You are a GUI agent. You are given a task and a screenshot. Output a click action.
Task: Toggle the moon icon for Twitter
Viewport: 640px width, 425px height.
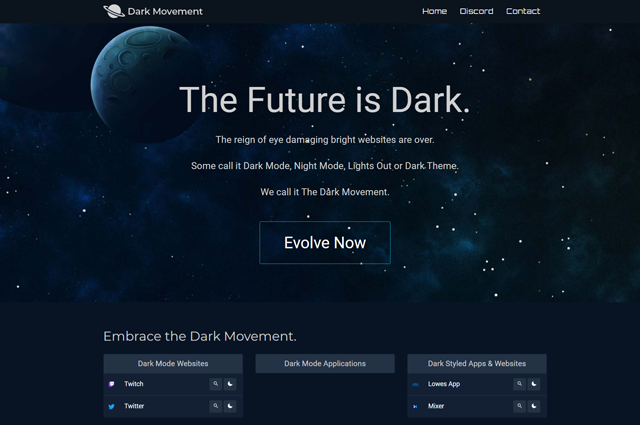[x=230, y=406]
